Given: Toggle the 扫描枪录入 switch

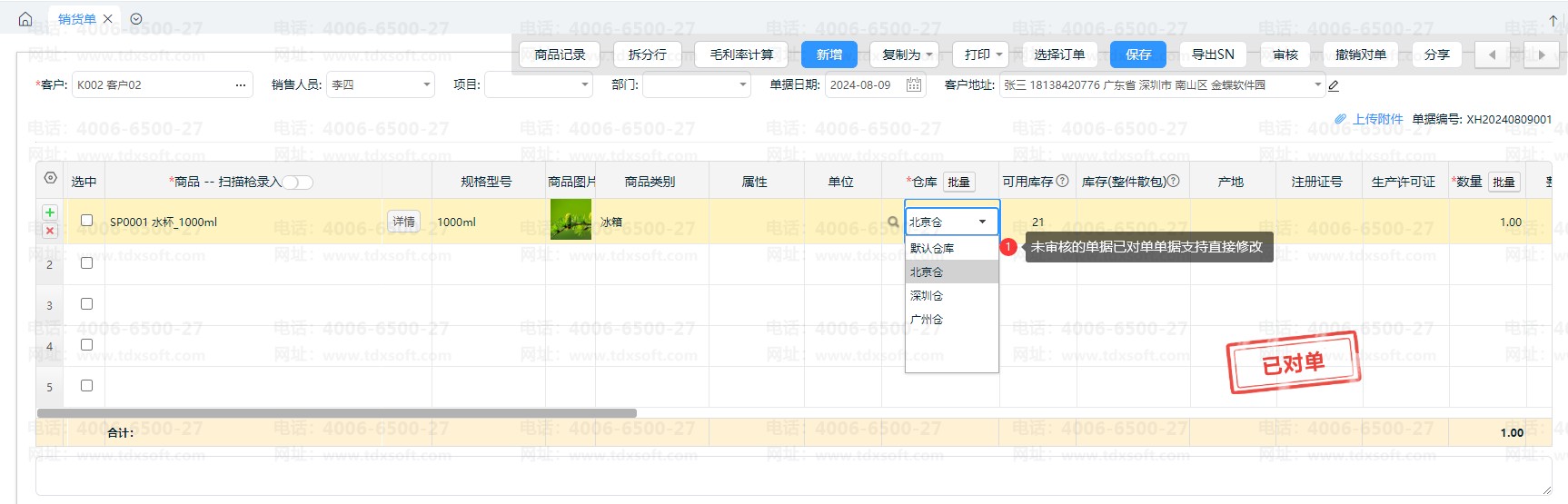Looking at the screenshot, I should click(298, 183).
